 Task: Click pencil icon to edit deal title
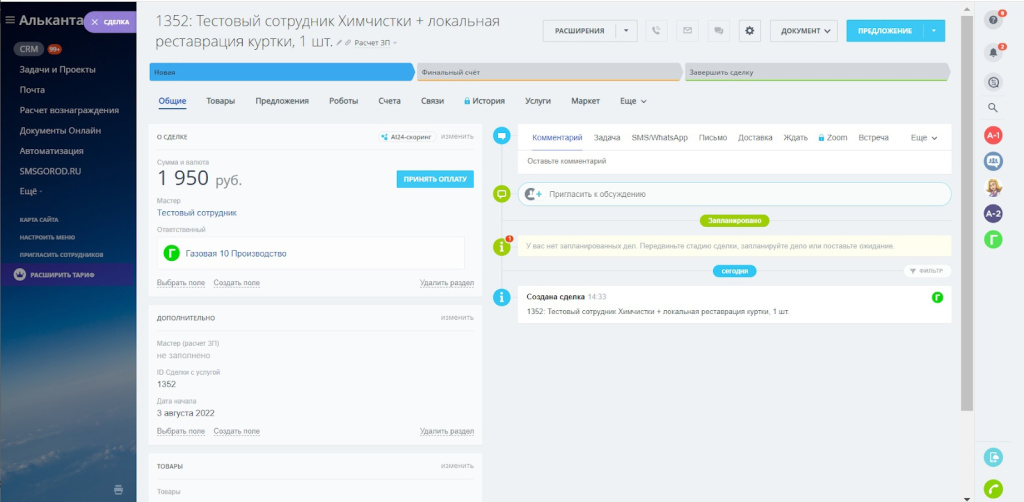(340, 42)
